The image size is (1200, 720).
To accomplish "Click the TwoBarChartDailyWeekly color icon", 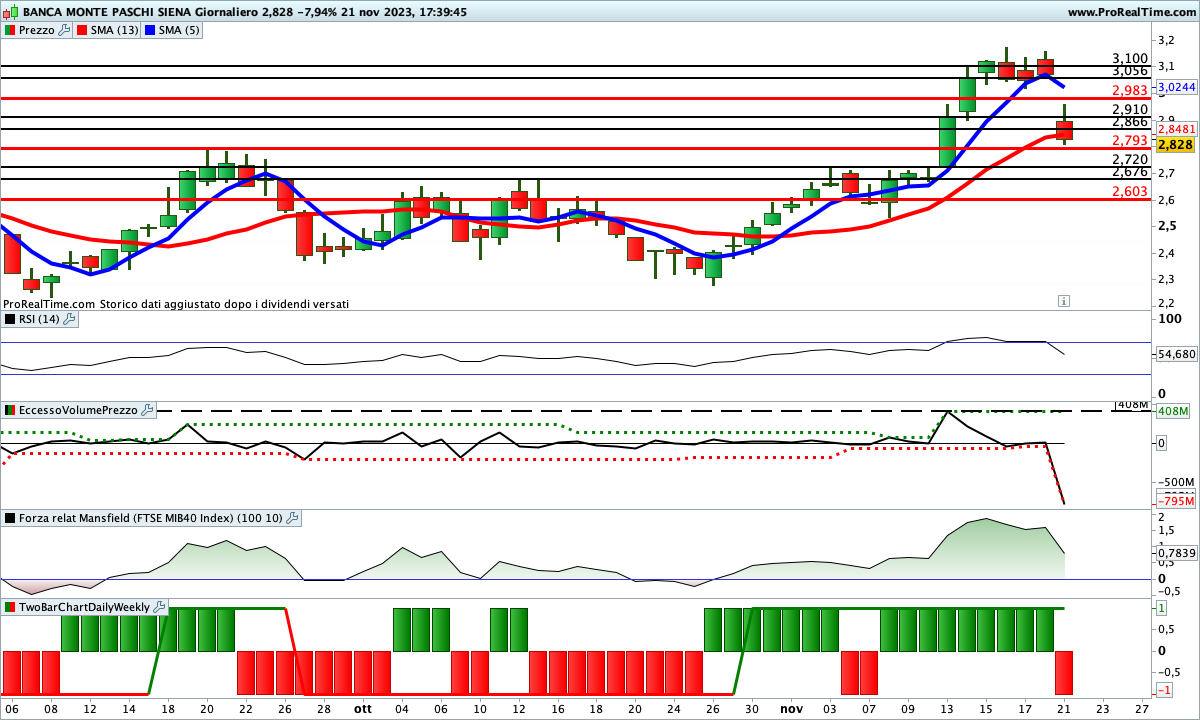I will click(9, 607).
